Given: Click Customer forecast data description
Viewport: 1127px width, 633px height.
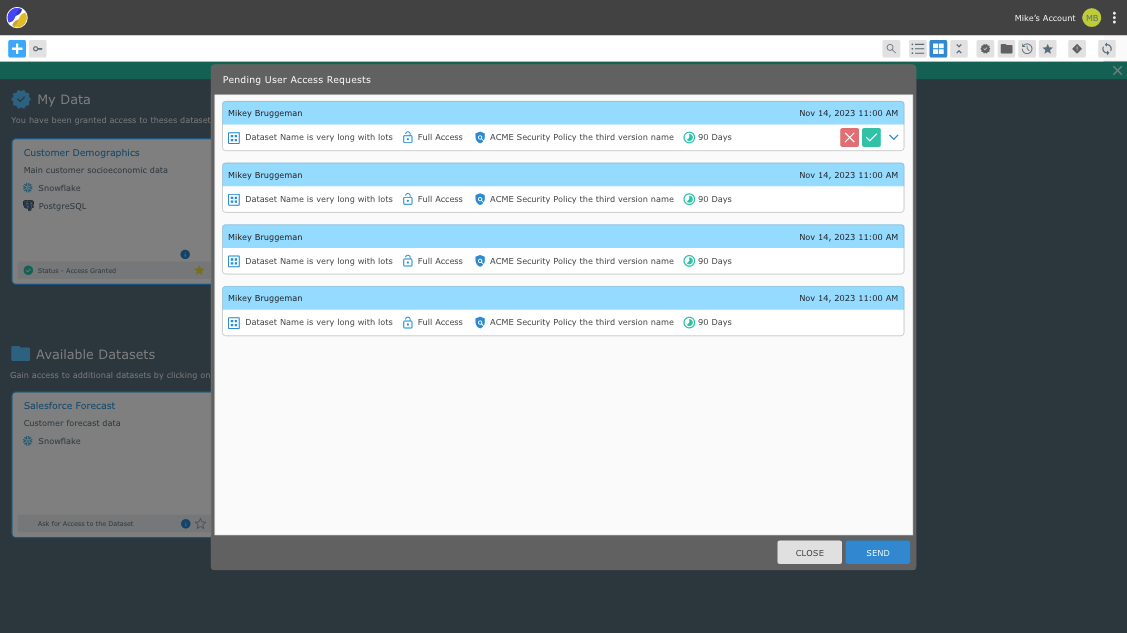Looking at the screenshot, I should tap(72, 423).
